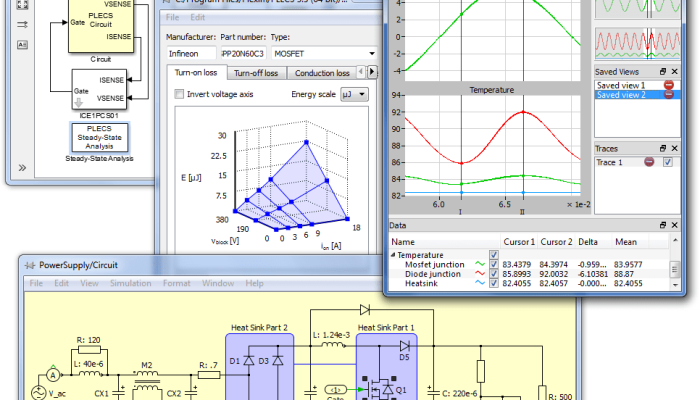Switch to the Conduction loss tab
The width and height of the screenshot is (700, 400).
coord(322,73)
